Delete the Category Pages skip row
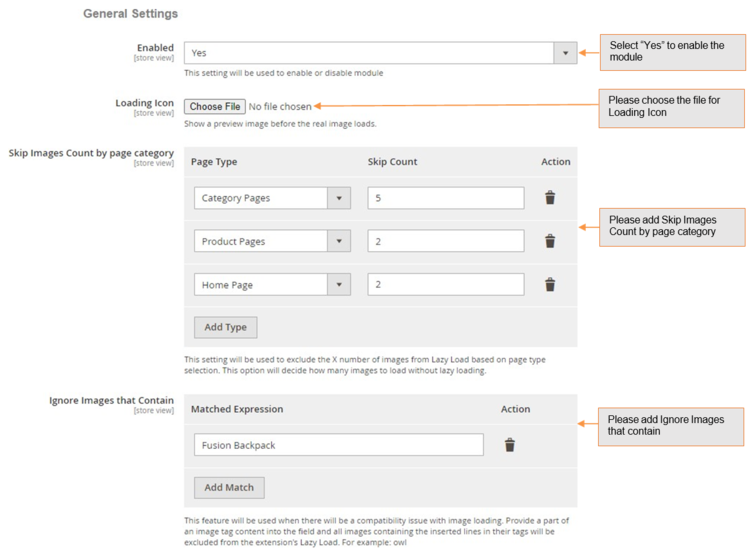The height and width of the screenshot is (557, 750). pyautogui.click(x=549, y=198)
